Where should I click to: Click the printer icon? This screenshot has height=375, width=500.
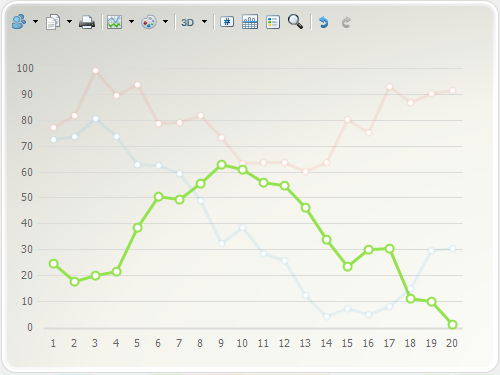[x=87, y=22]
